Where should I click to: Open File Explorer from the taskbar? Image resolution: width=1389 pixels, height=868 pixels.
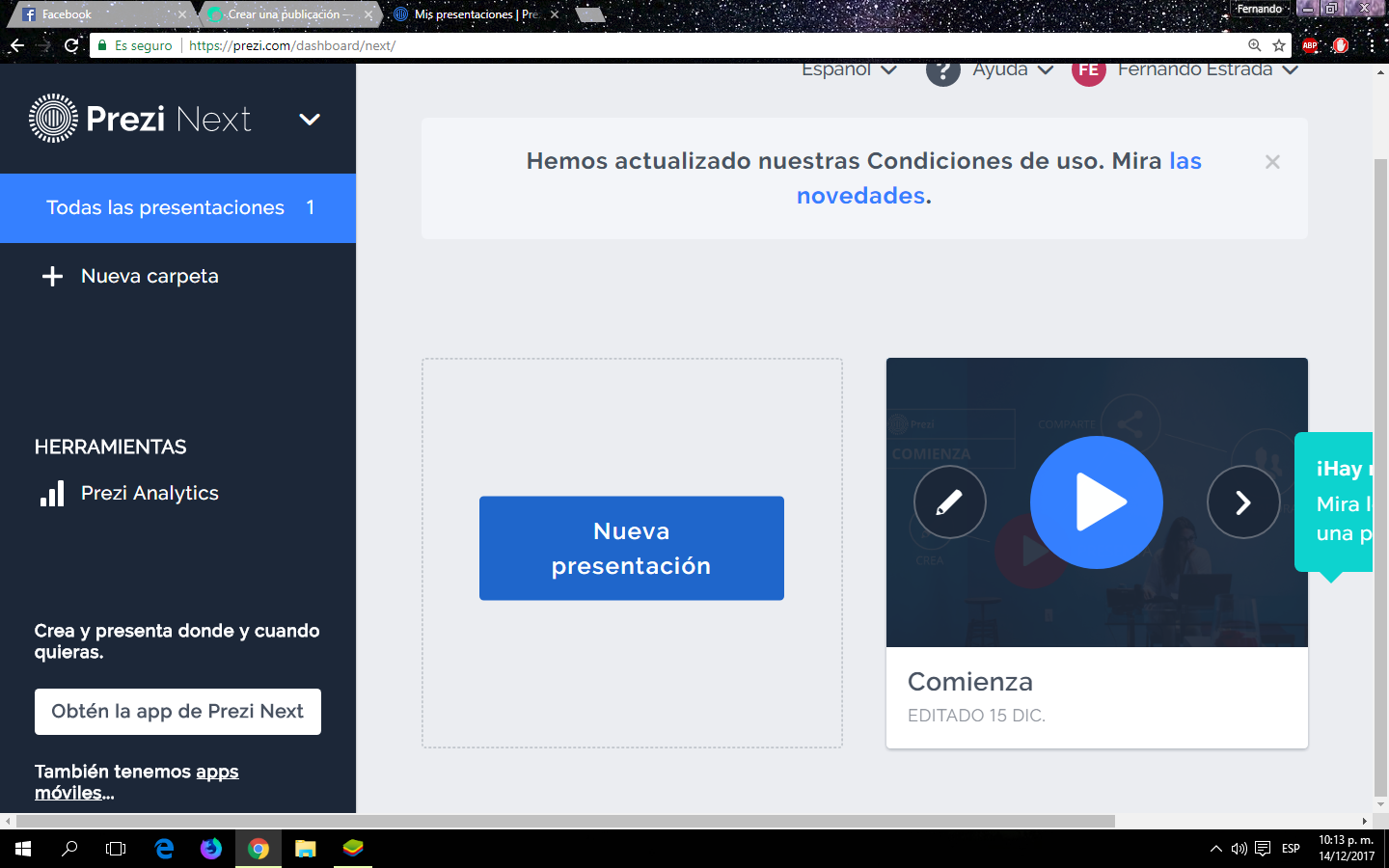point(306,849)
